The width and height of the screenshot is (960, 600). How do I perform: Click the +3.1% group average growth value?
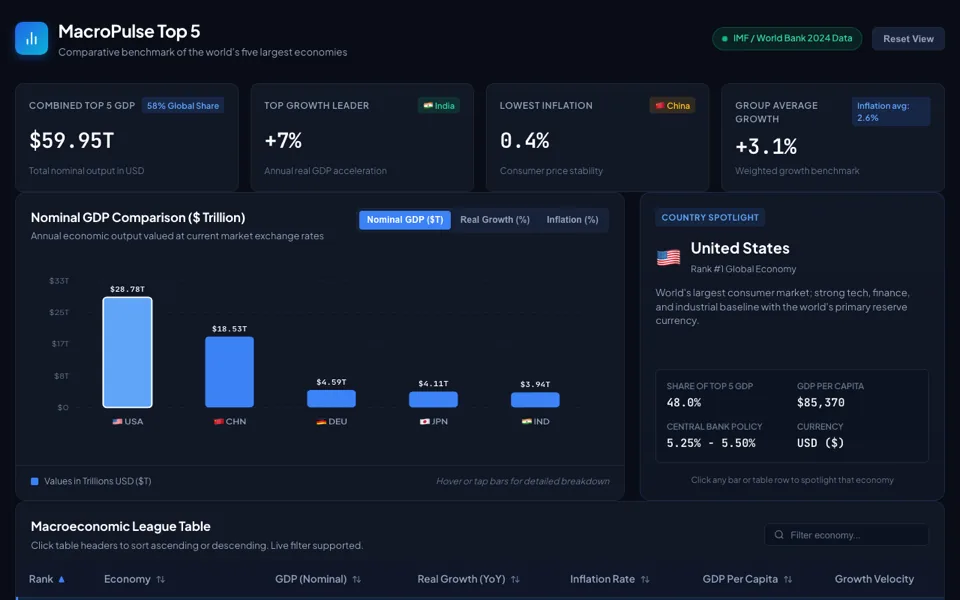(766, 147)
